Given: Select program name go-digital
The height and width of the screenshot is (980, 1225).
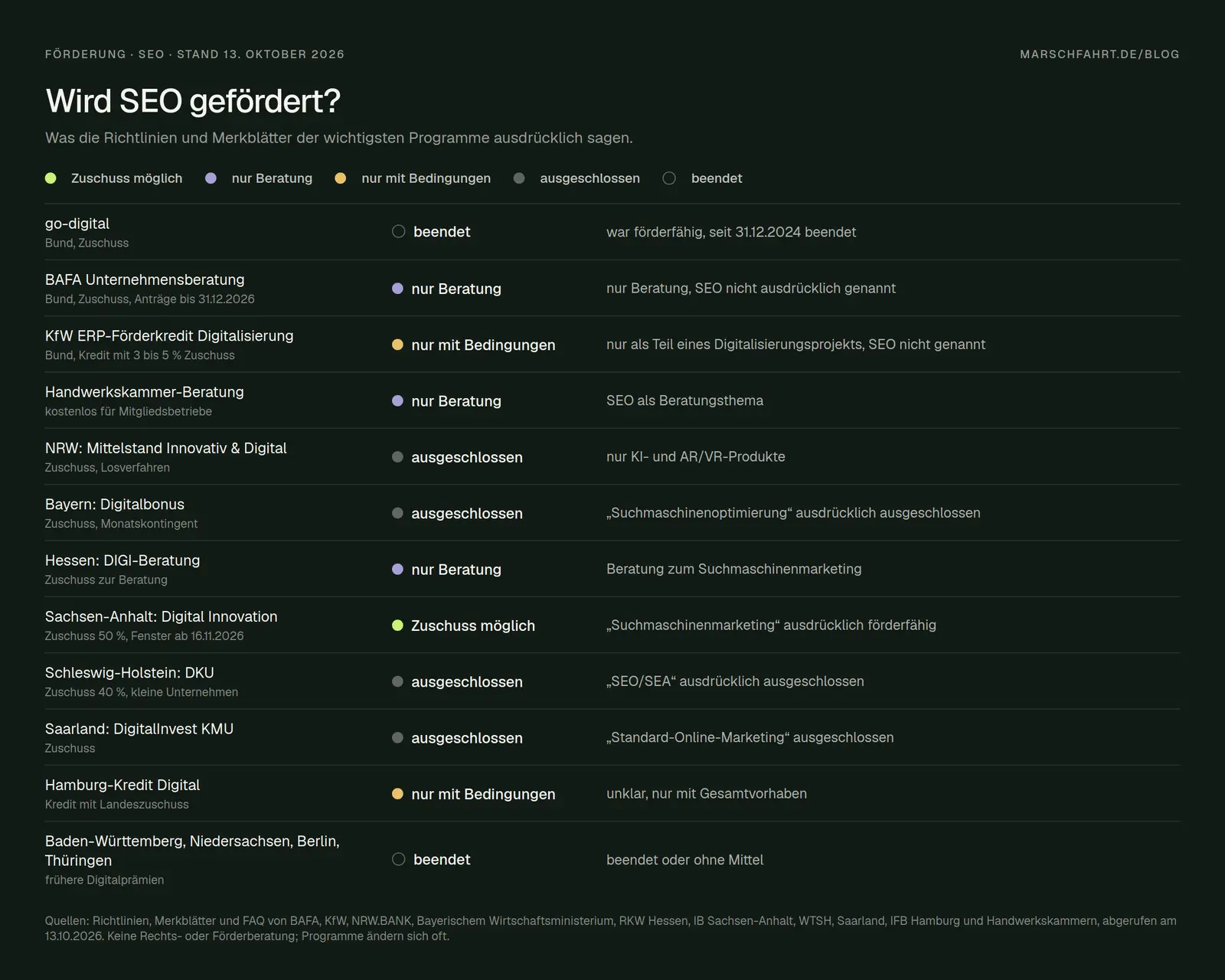Looking at the screenshot, I should click(77, 224).
